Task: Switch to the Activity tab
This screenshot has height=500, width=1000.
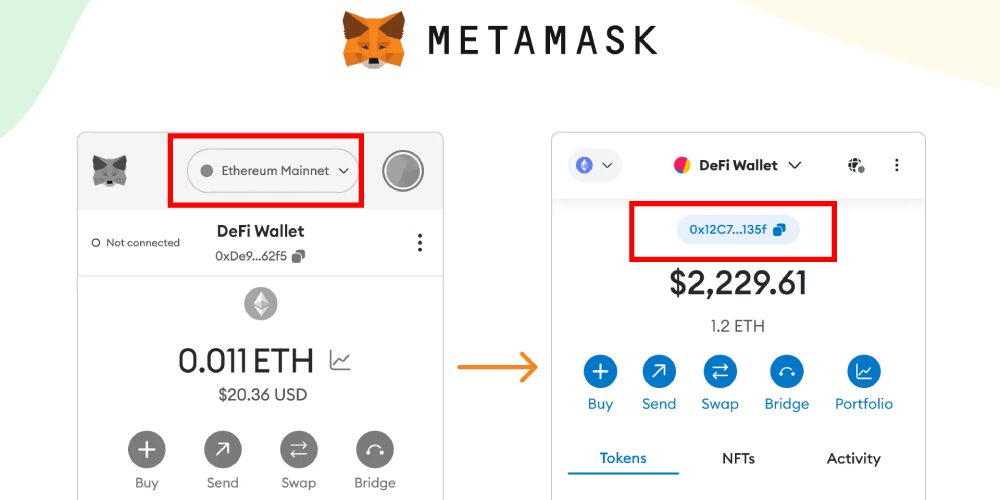Action: tap(853, 458)
